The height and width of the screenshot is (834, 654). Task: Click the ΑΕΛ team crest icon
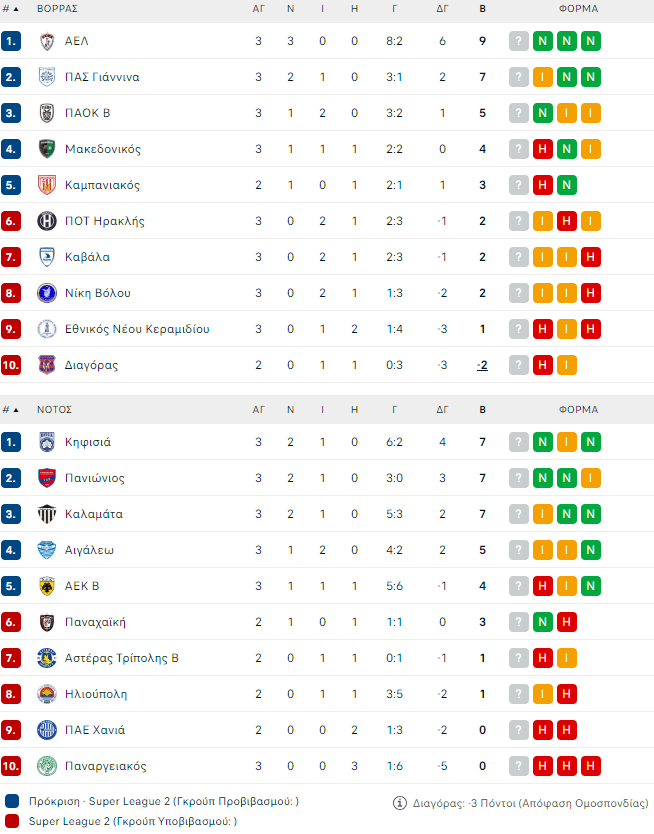click(x=46, y=41)
